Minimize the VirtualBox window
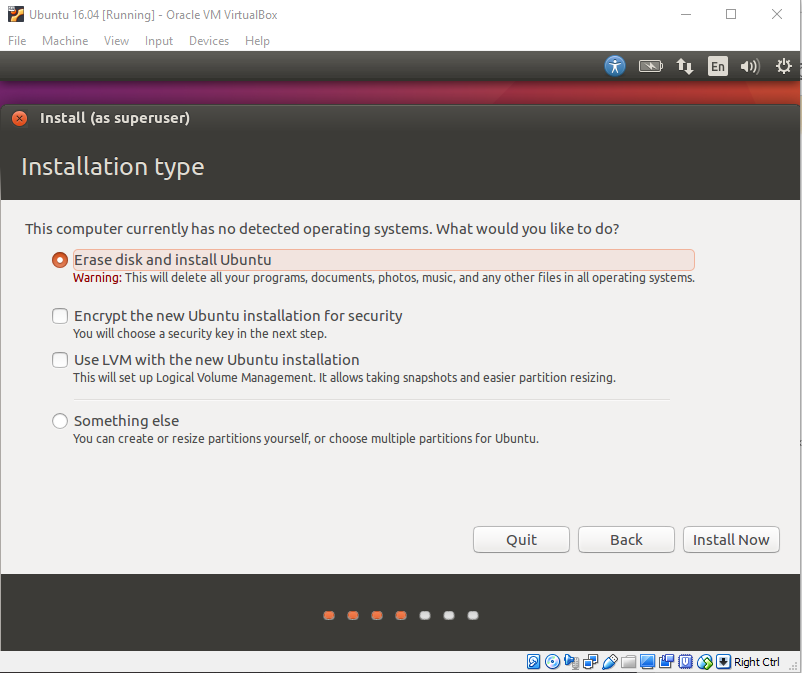Image resolution: width=802 pixels, height=673 pixels. tap(686, 14)
